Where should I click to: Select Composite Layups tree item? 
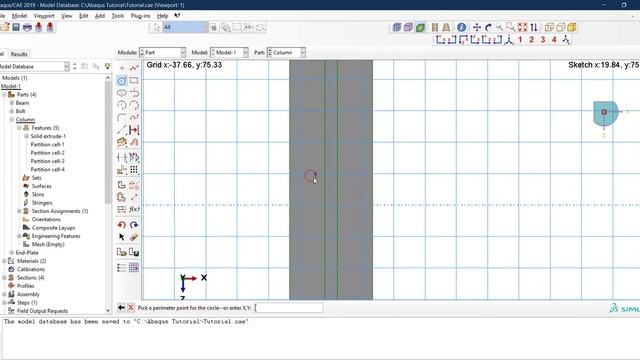53,228
